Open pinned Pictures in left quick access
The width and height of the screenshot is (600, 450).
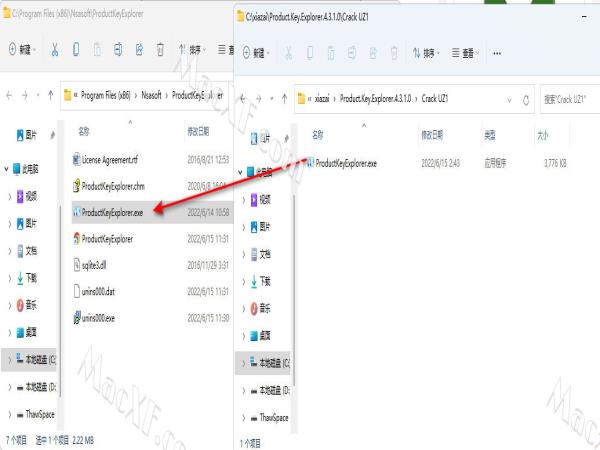(27, 135)
